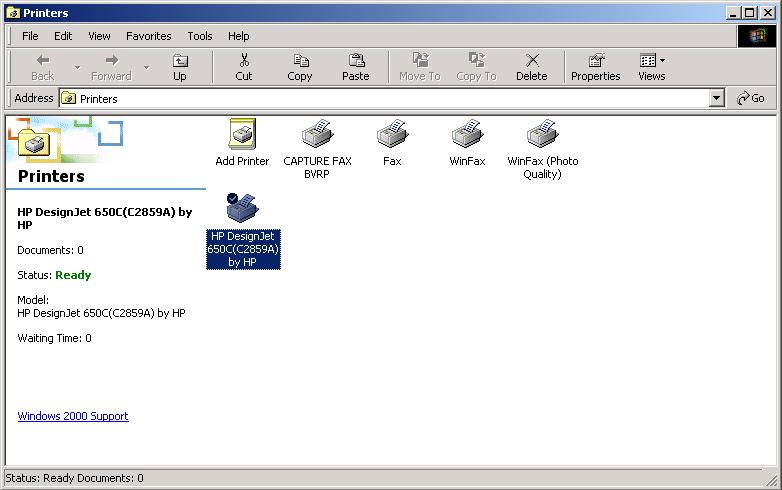782x490 pixels.
Task: Click the Move To toolbar button
Action: [420, 68]
